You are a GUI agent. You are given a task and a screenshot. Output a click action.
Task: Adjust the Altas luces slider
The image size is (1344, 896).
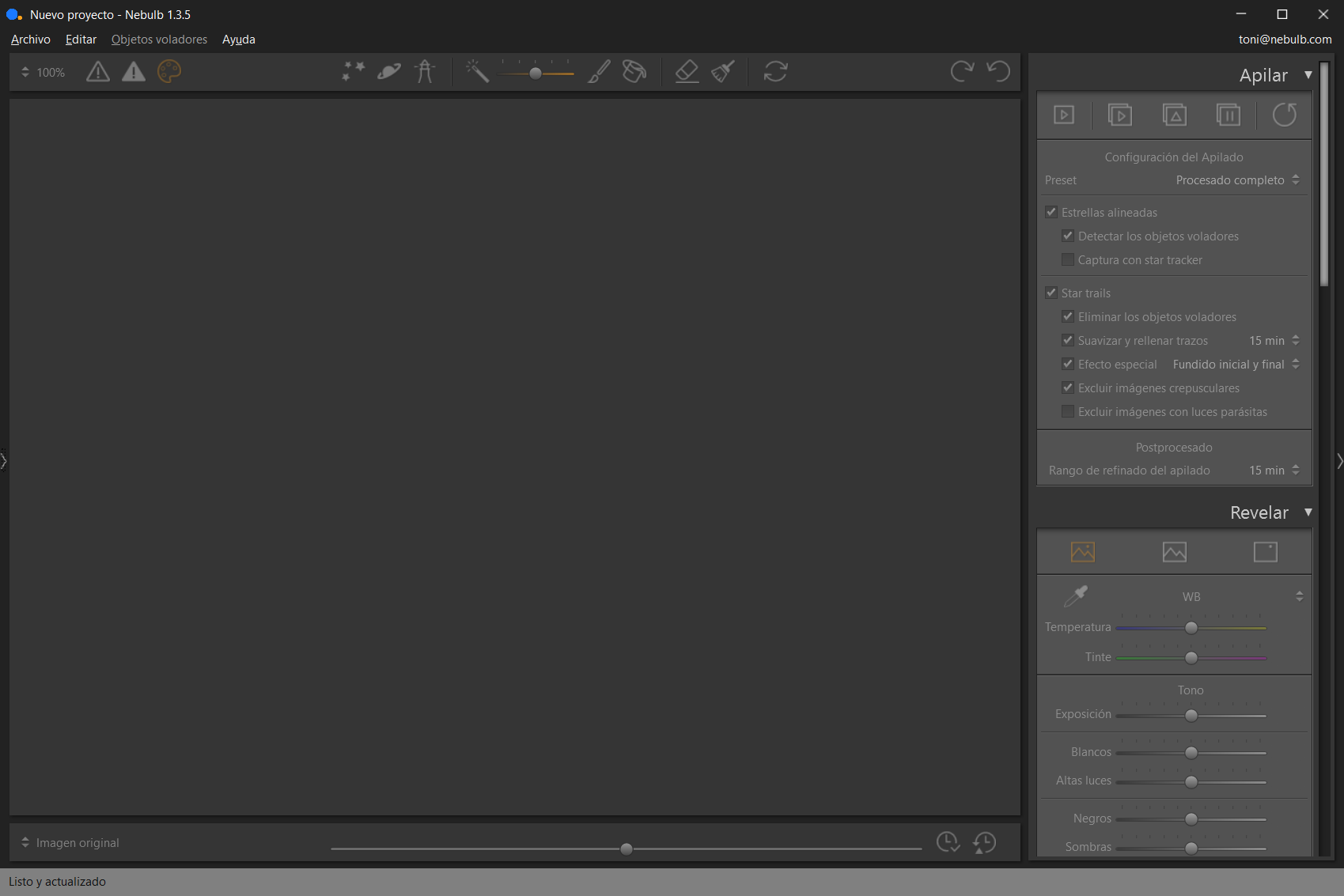pos(1191,782)
